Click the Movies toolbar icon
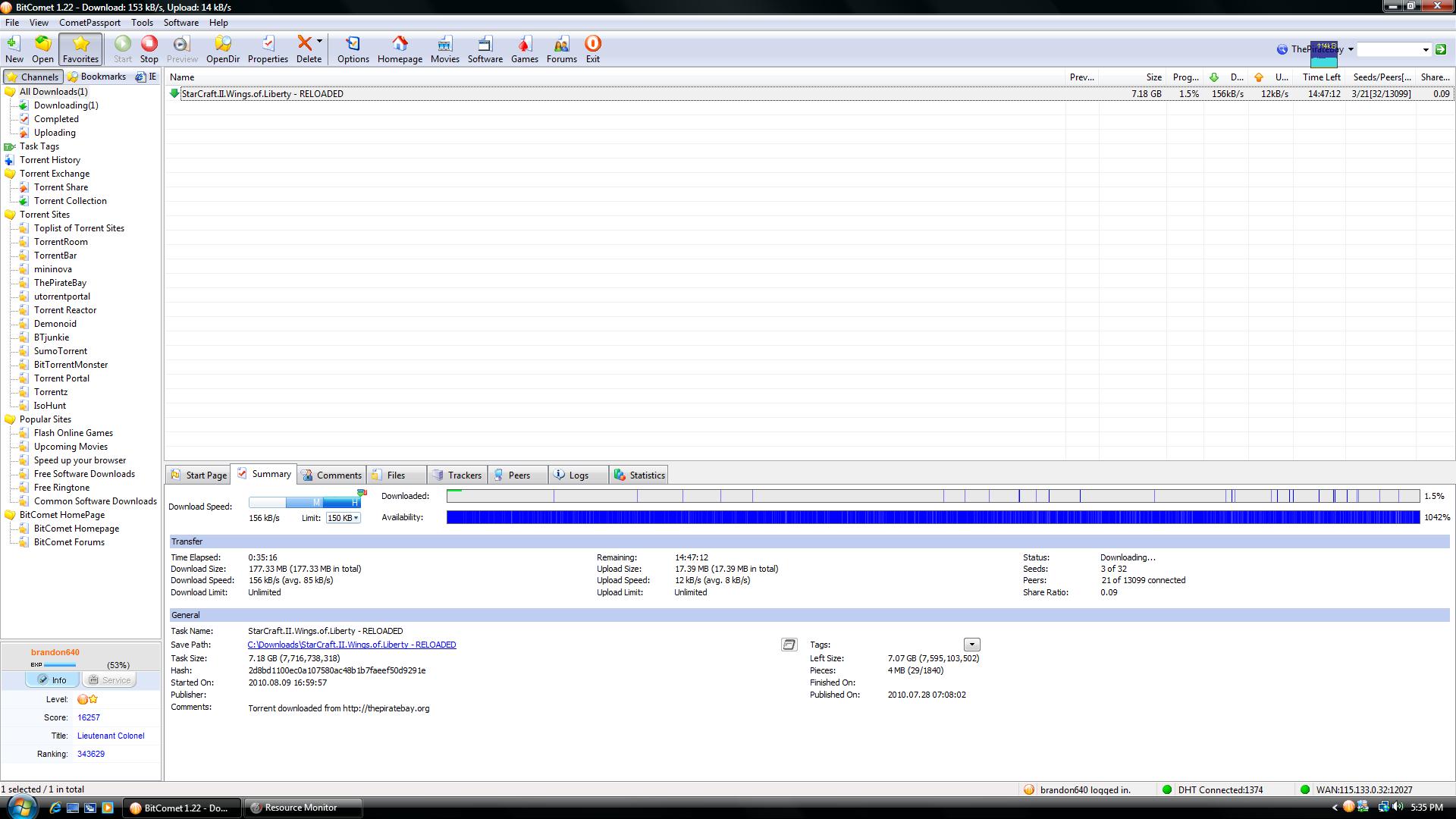Screen dimensions: 1456x819 click(445, 49)
